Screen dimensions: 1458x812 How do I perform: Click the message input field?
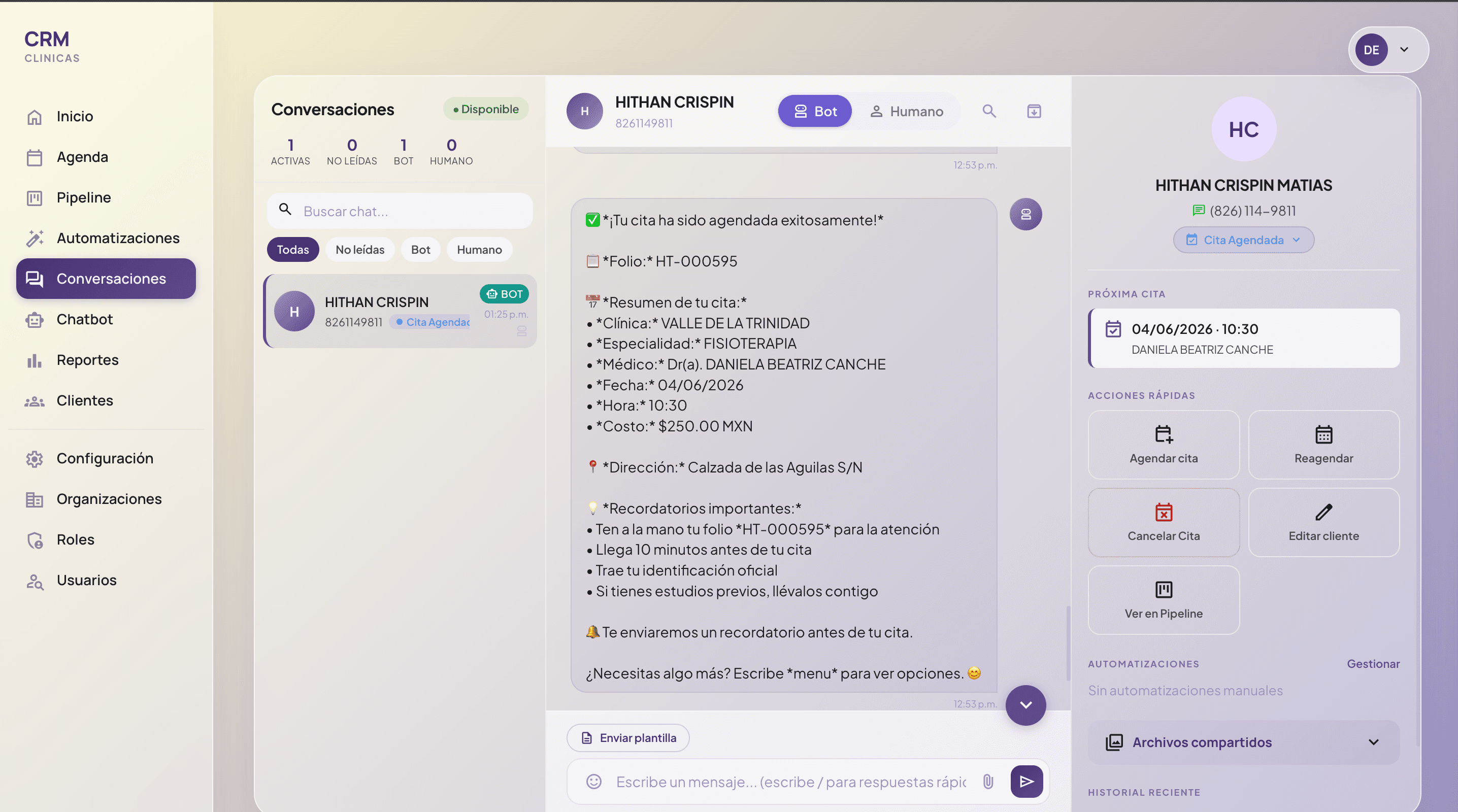tap(791, 782)
